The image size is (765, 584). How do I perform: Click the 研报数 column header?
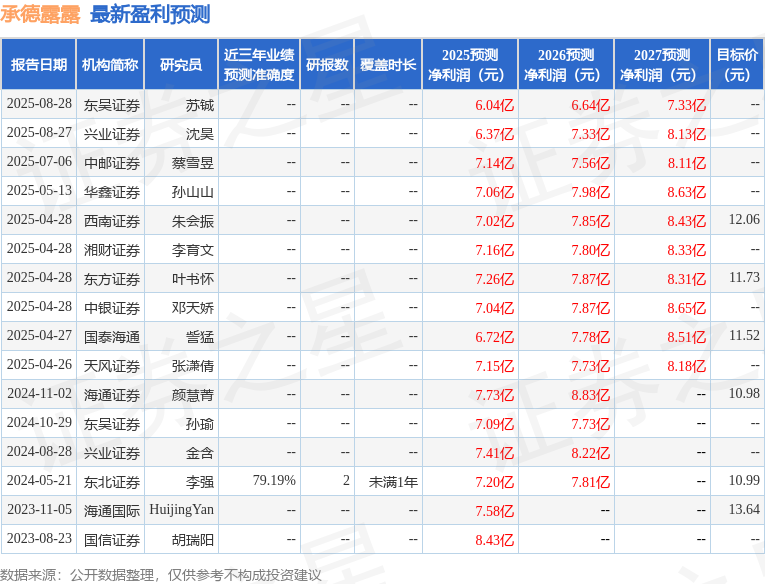pyautogui.click(x=327, y=64)
